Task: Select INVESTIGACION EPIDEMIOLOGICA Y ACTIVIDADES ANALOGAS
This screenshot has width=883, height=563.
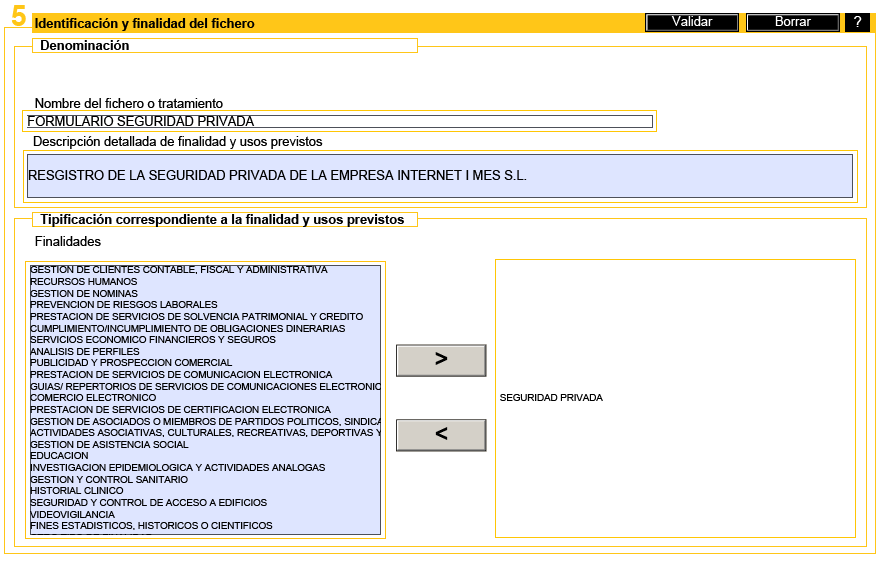Action: tap(177, 467)
